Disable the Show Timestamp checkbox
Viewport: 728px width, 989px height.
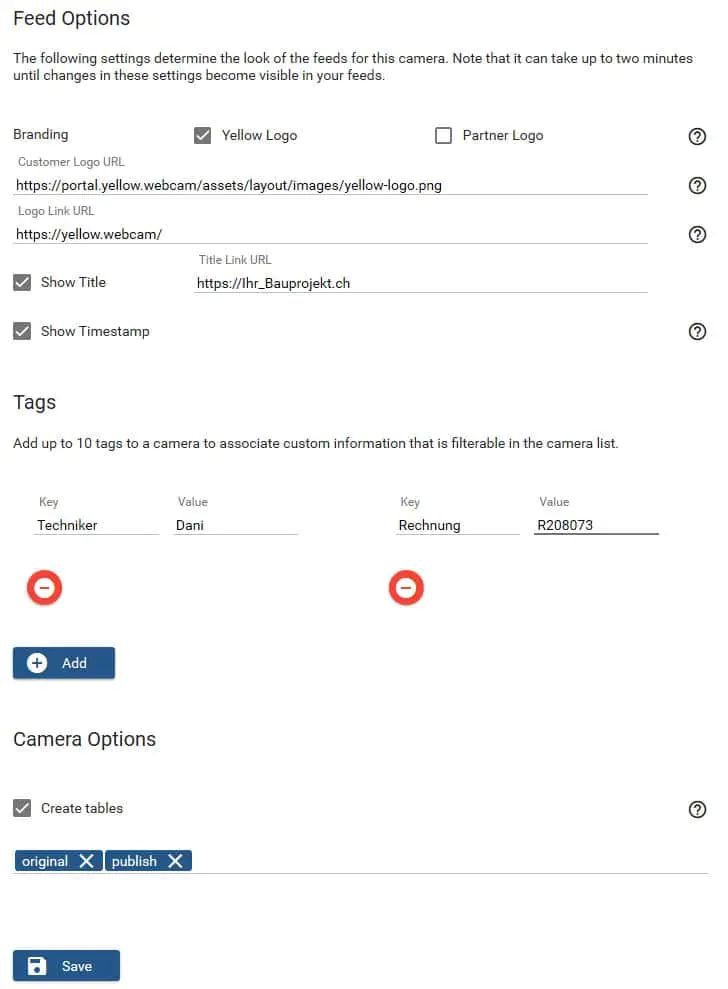[x=22, y=331]
